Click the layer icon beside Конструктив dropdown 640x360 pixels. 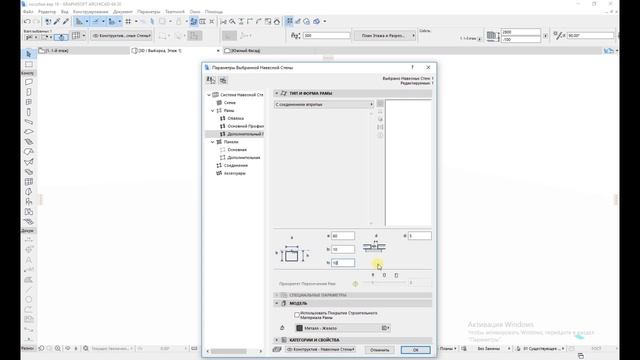point(278,349)
